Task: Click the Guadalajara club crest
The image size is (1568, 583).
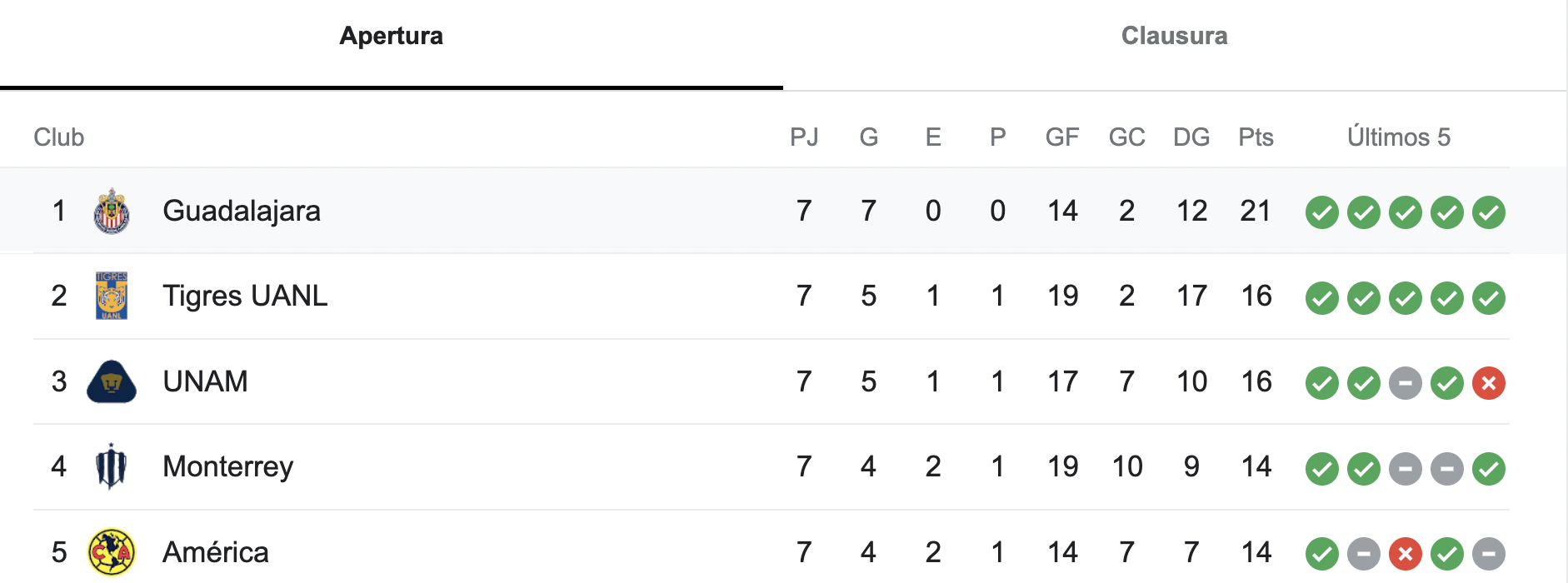Action: [112, 212]
